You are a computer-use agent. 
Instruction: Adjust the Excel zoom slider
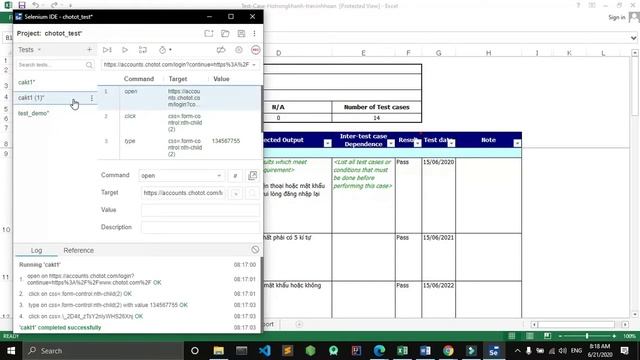tap(587, 336)
